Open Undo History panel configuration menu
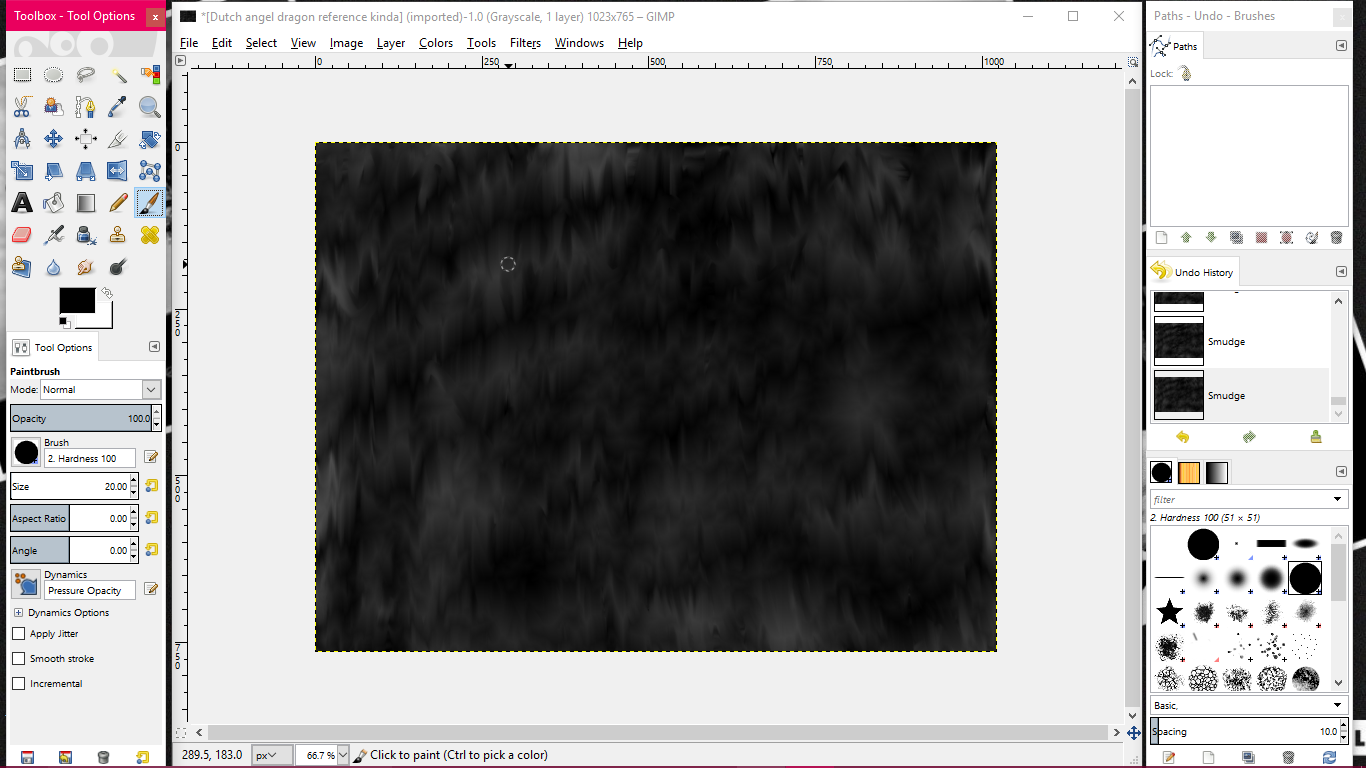This screenshot has width=1366, height=768. (1341, 272)
